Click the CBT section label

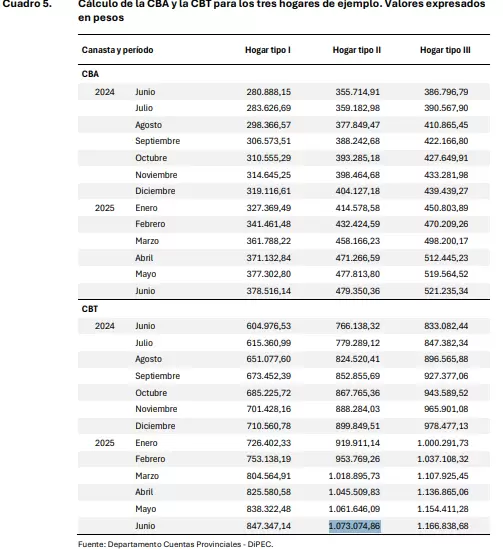coord(90,309)
